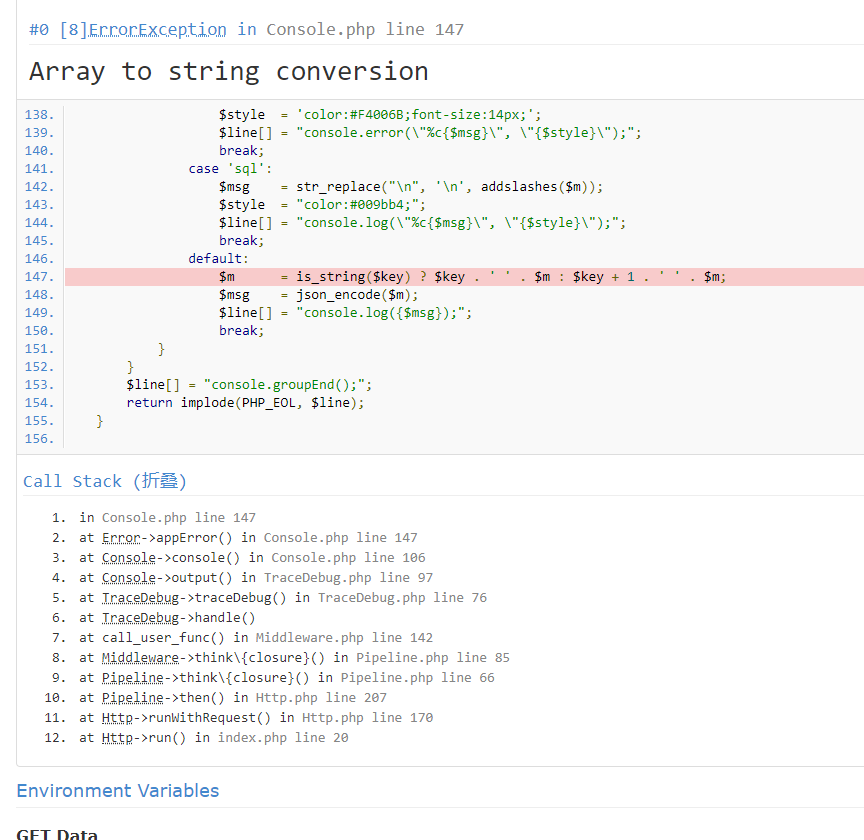Click Http in the Http->runWithRequest() stack row

(x=117, y=718)
